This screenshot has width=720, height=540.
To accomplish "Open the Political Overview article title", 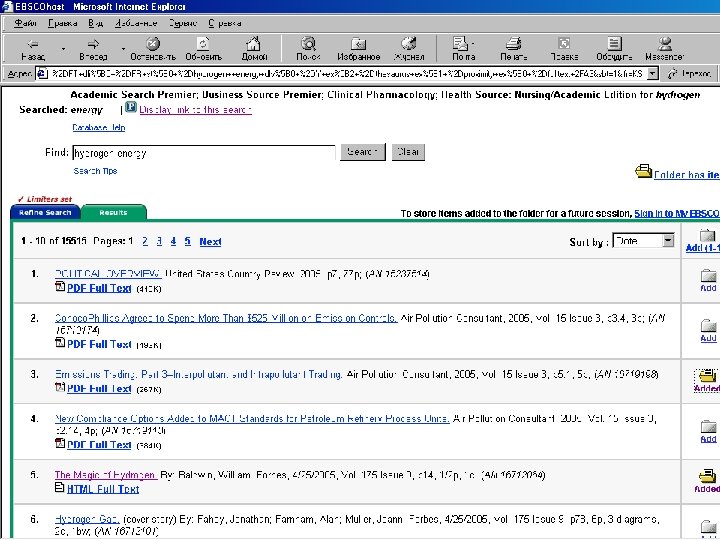I will [108, 274].
